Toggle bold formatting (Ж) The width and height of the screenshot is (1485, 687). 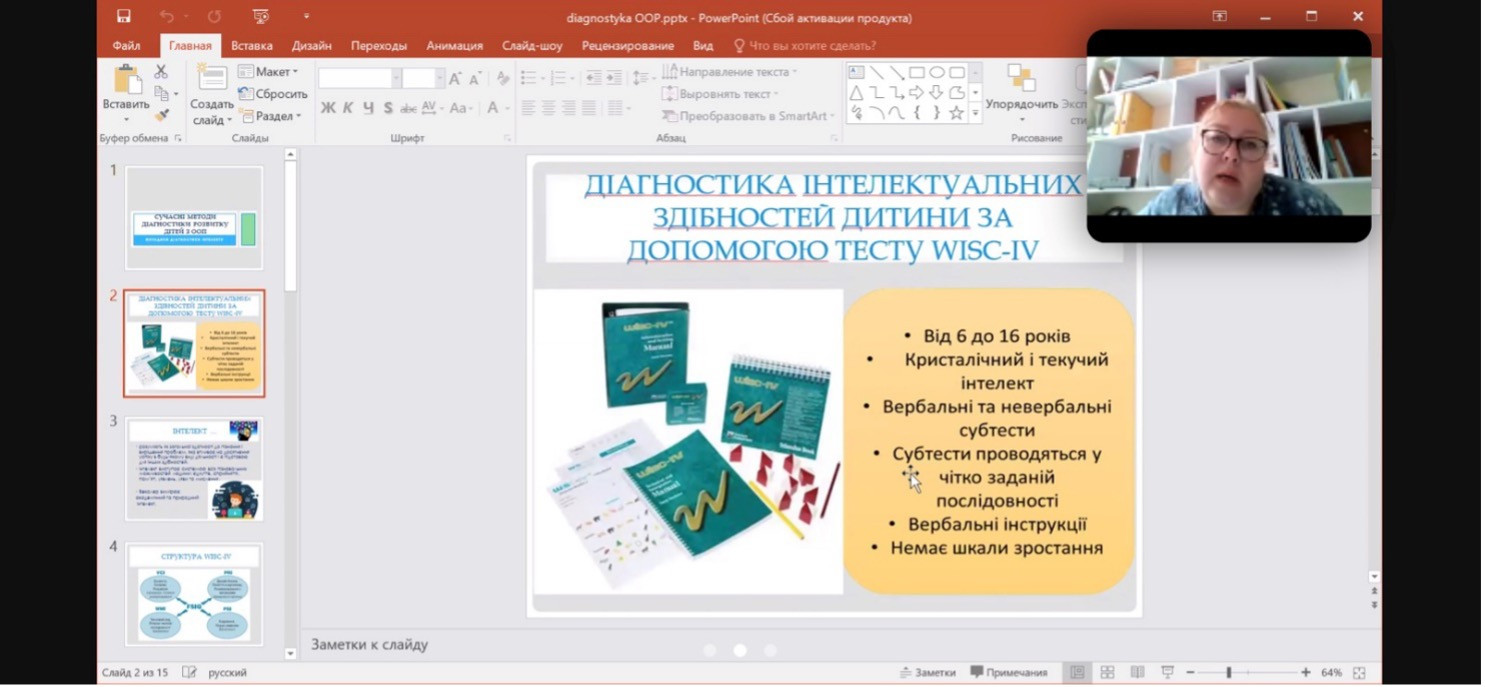pyautogui.click(x=328, y=108)
